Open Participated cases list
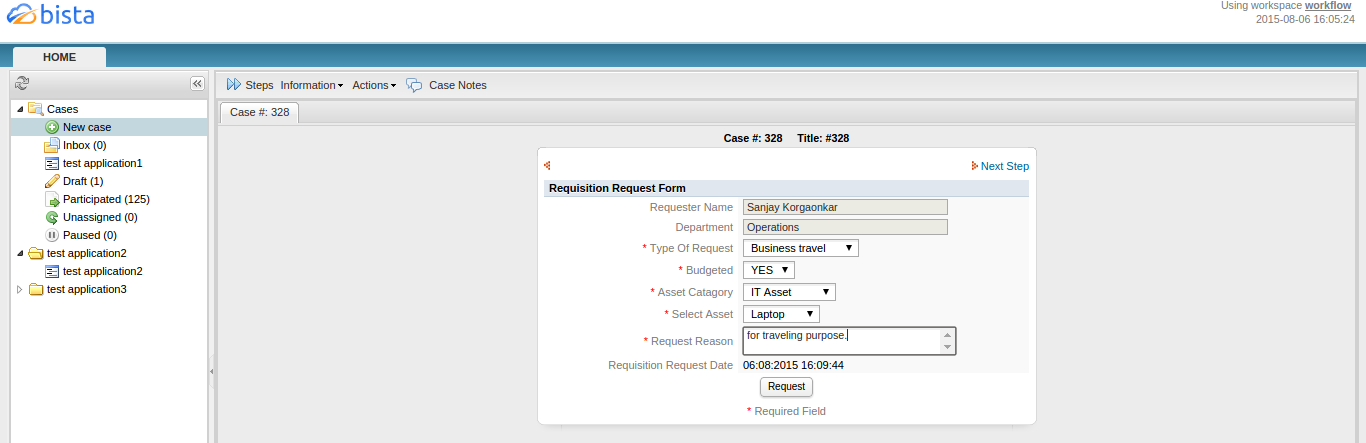Image resolution: width=1366 pixels, height=443 pixels. click(105, 199)
